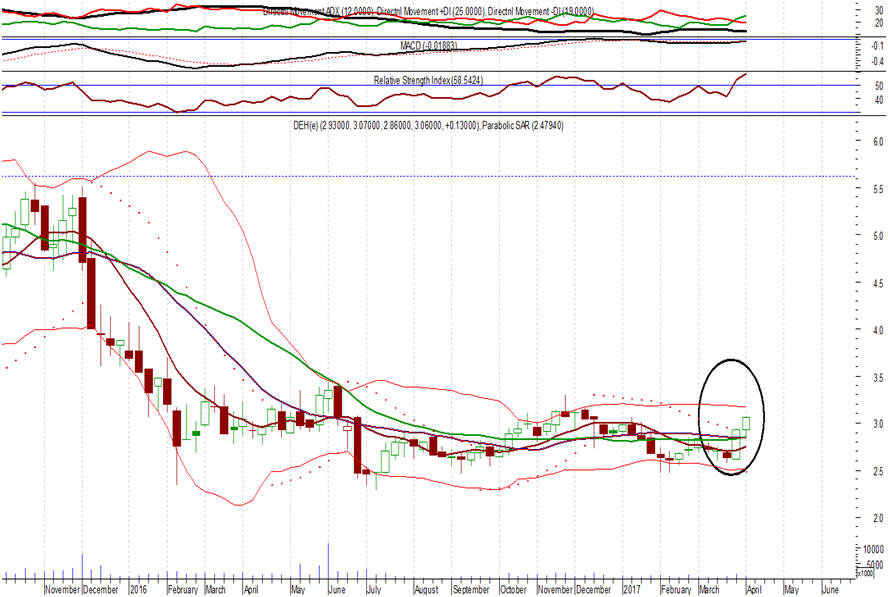Viewport: 888px width, 597px height.
Task: Select the 2.5 price axis label
Action: click(877, 471)
